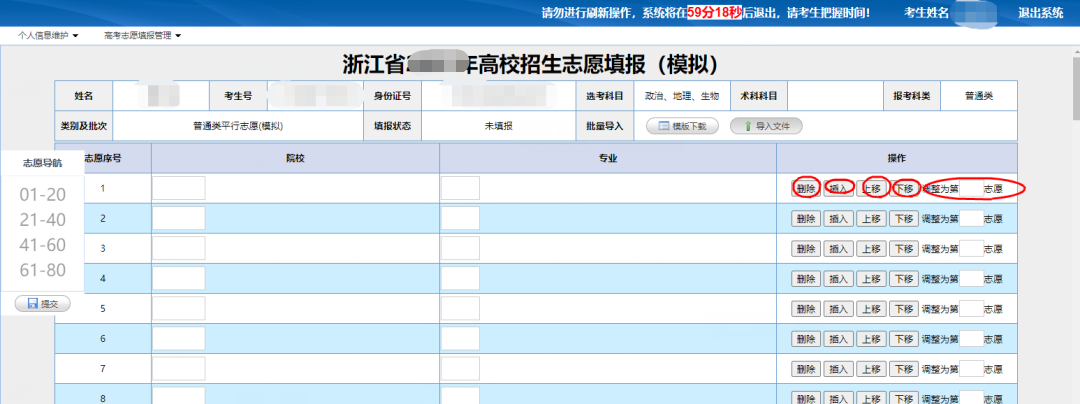Viewport: 1080px width, 404px height.
Task: Open the 个人信息维护 dropdown menu
Action: coord(48,36)
